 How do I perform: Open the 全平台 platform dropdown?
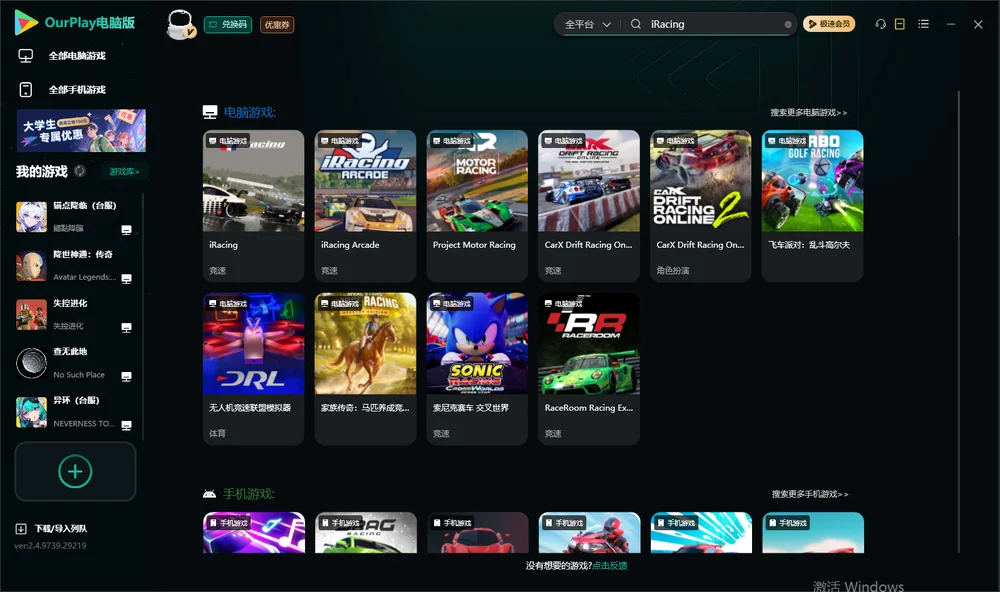point(587,24)
